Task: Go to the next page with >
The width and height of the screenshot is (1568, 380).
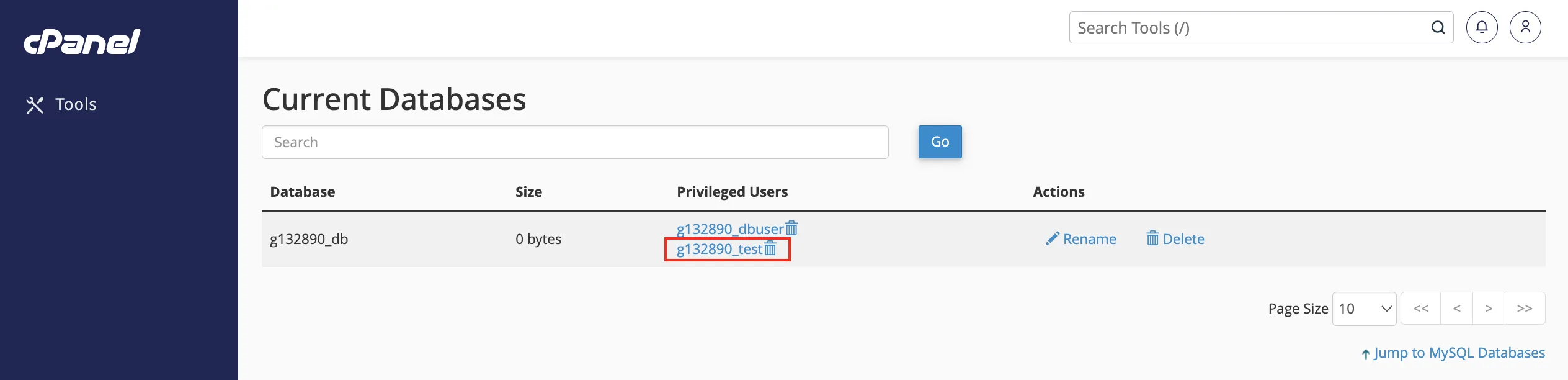Action: point(1489,309)
